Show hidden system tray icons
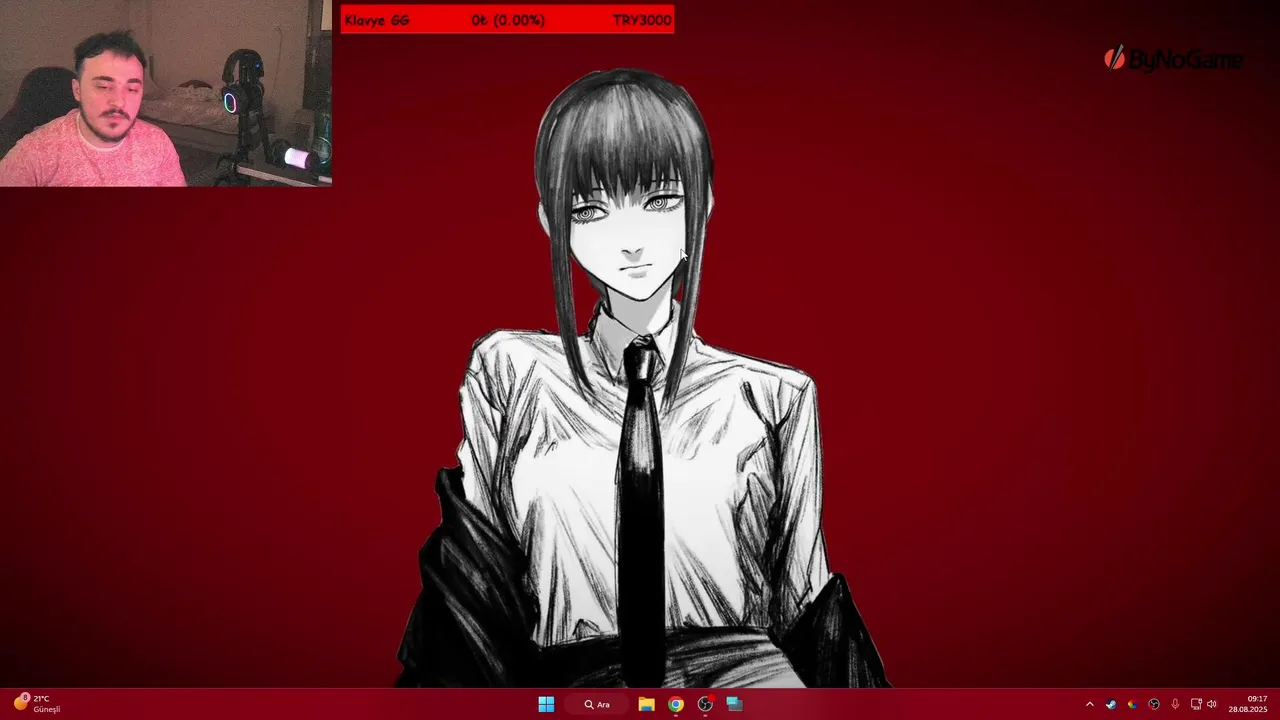This screenshot has width=1280, height=720. (1089, 704)
